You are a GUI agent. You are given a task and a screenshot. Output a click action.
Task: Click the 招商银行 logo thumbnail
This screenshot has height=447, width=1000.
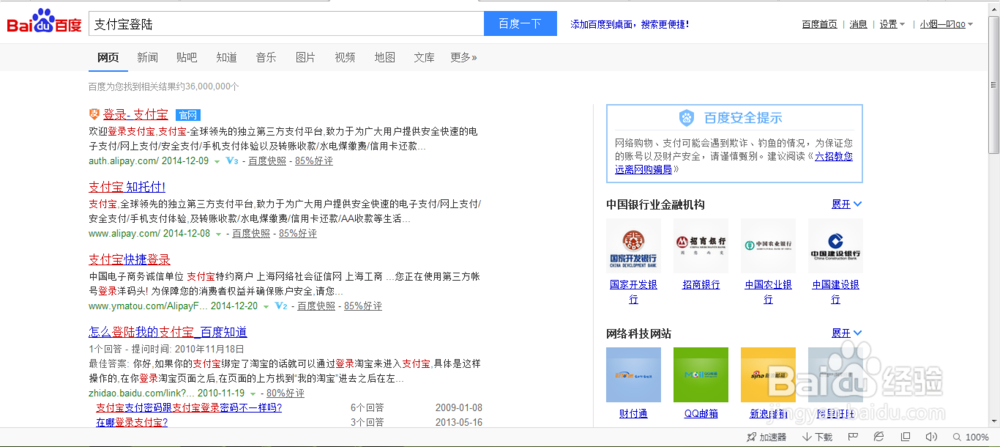tap(701, 246)
